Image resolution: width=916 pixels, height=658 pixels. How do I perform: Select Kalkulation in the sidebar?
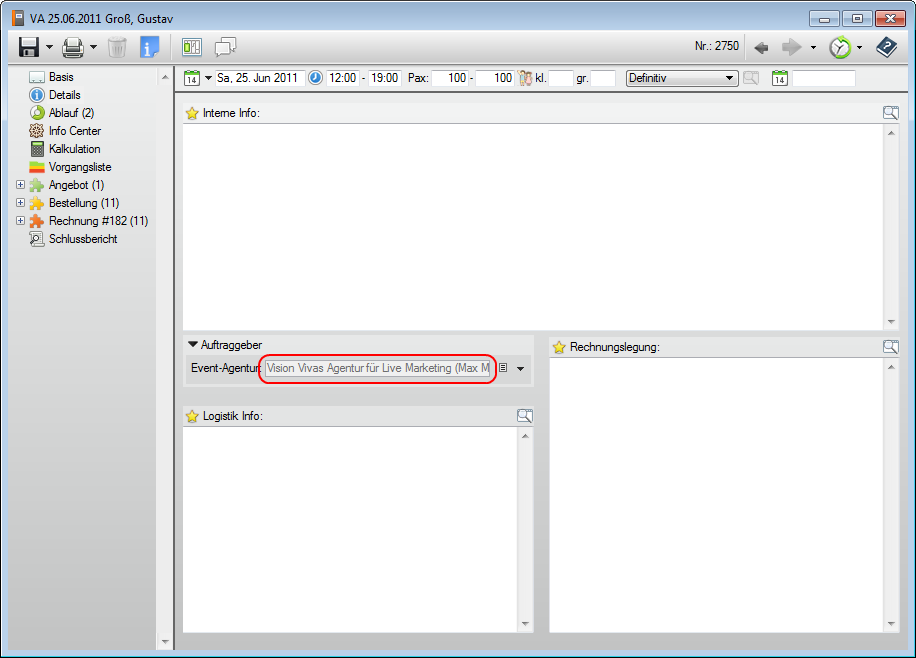tap(74, 149)
